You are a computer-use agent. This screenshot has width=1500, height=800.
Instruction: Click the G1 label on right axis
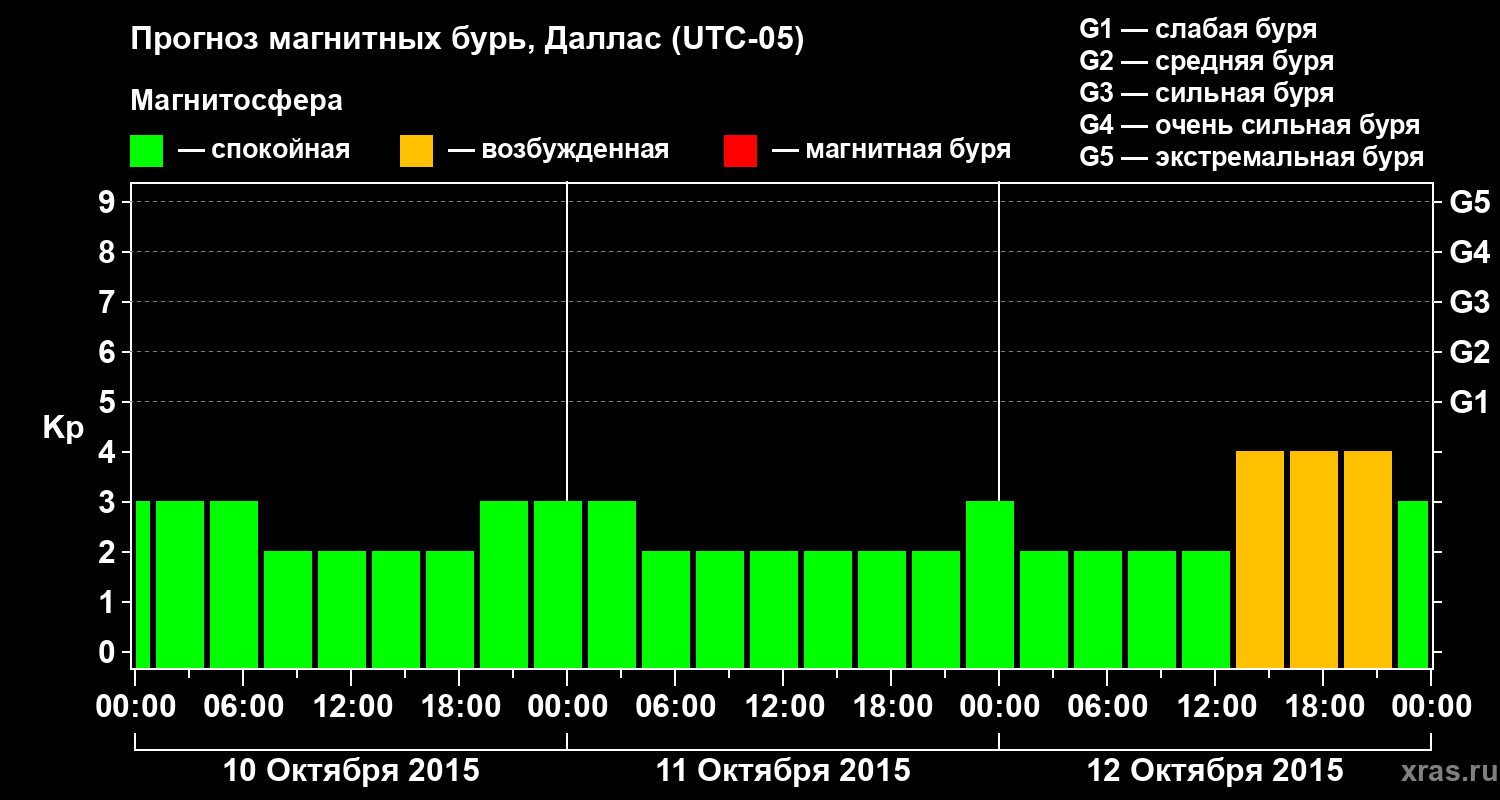[x=1470, y=402]
